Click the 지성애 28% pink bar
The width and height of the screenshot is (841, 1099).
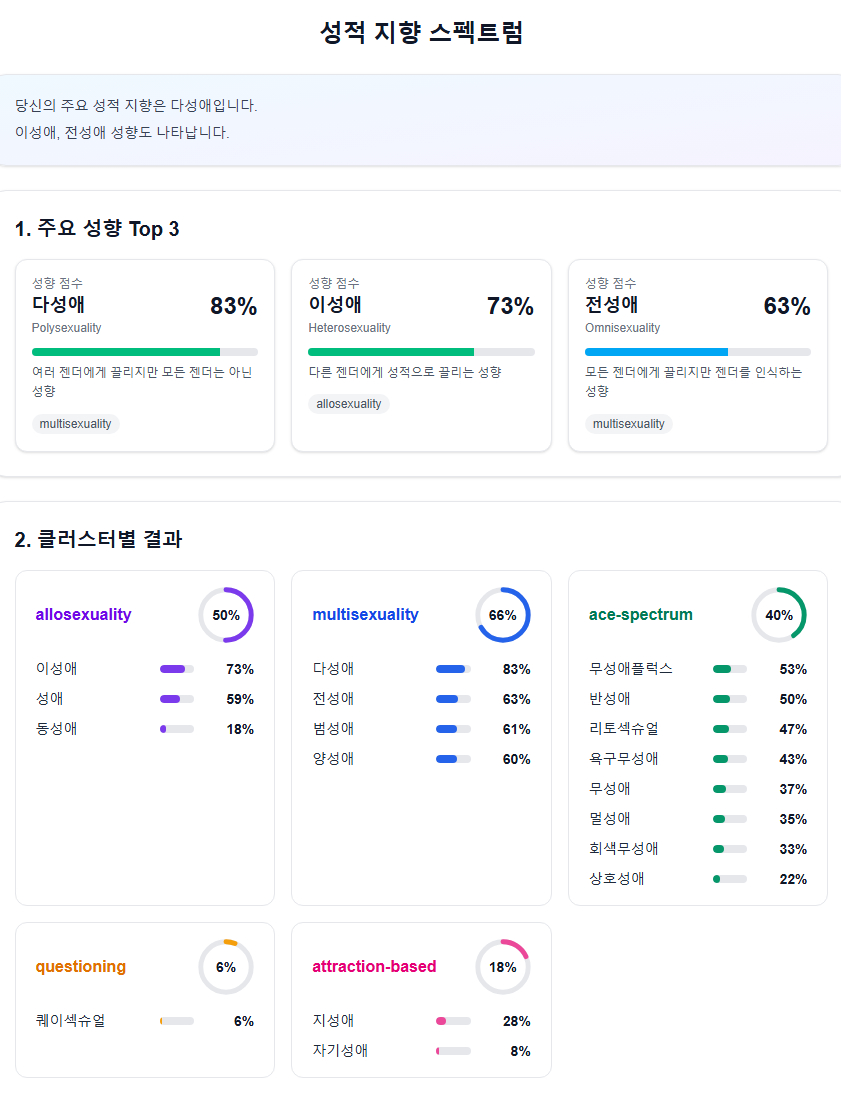tap(453, 1021)
